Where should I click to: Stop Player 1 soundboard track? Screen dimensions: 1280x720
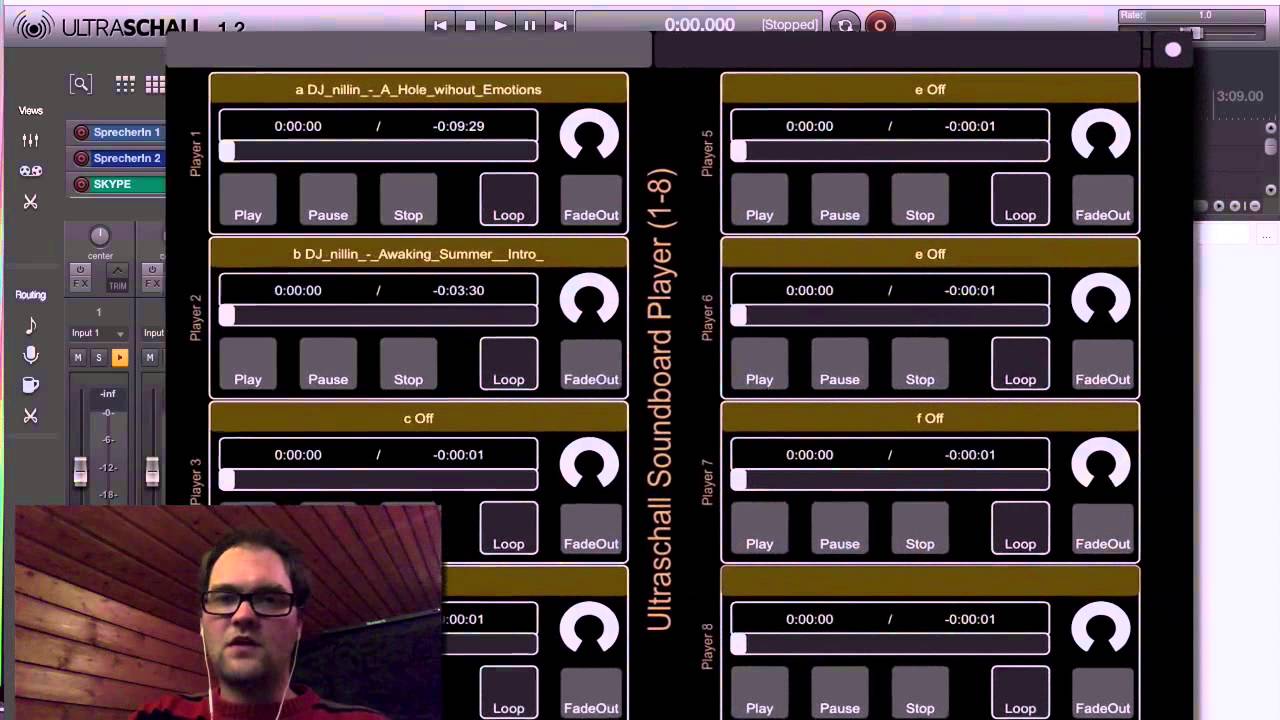[408, 199]
